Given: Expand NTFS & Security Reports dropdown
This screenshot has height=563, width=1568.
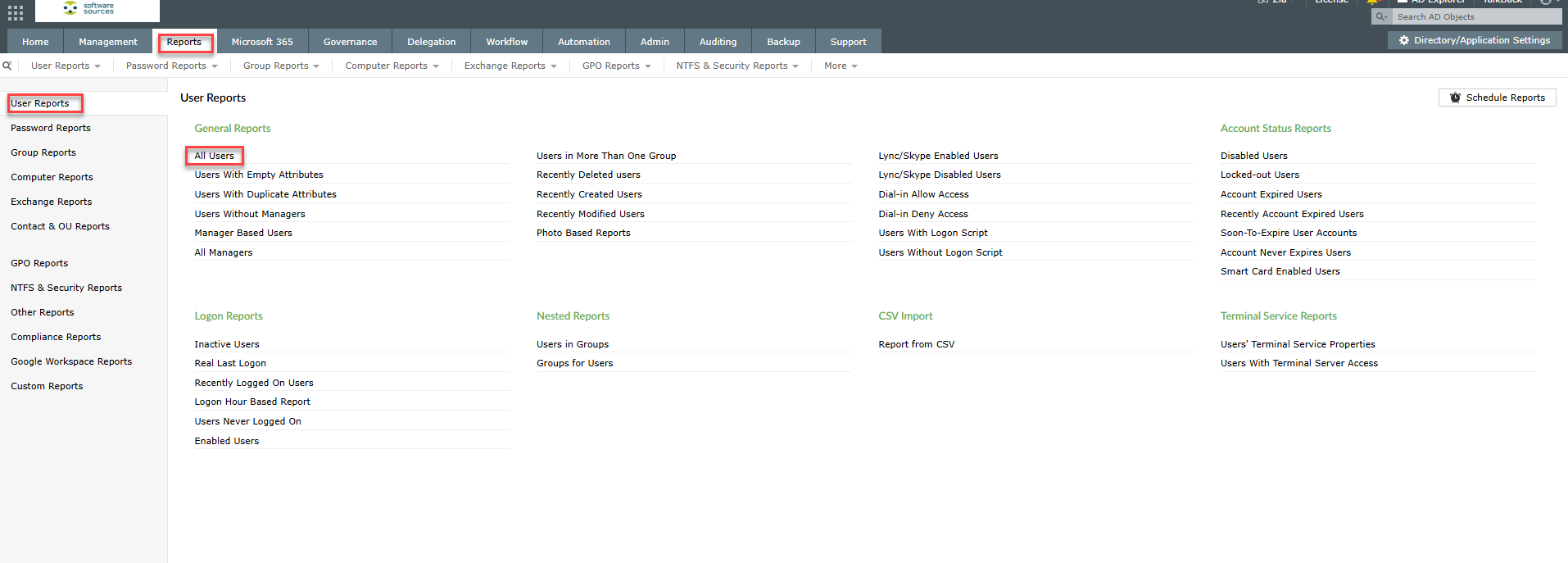Looking at the screenshot, I should (x=736, y=66).
